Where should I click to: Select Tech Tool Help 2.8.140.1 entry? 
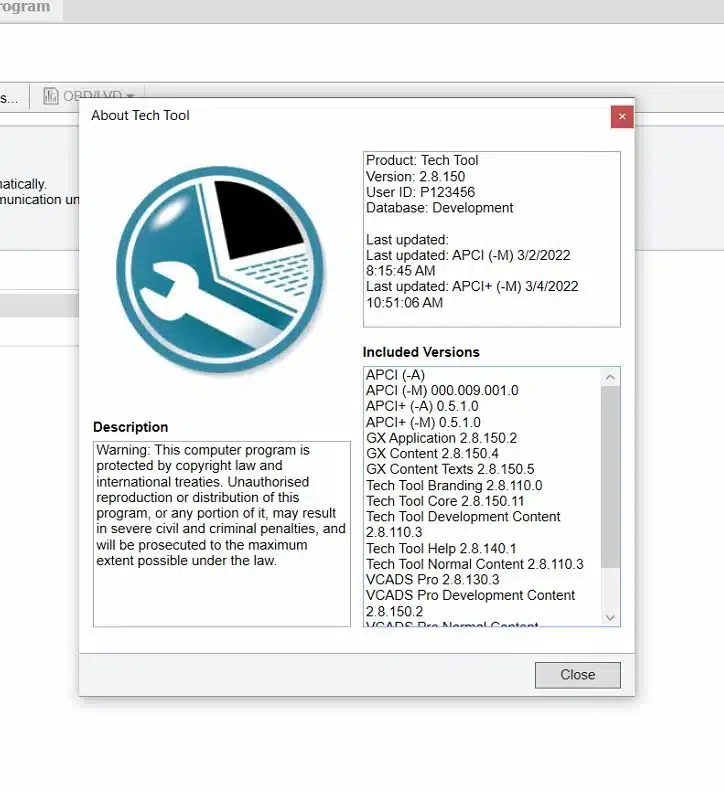tap(441, 548)
